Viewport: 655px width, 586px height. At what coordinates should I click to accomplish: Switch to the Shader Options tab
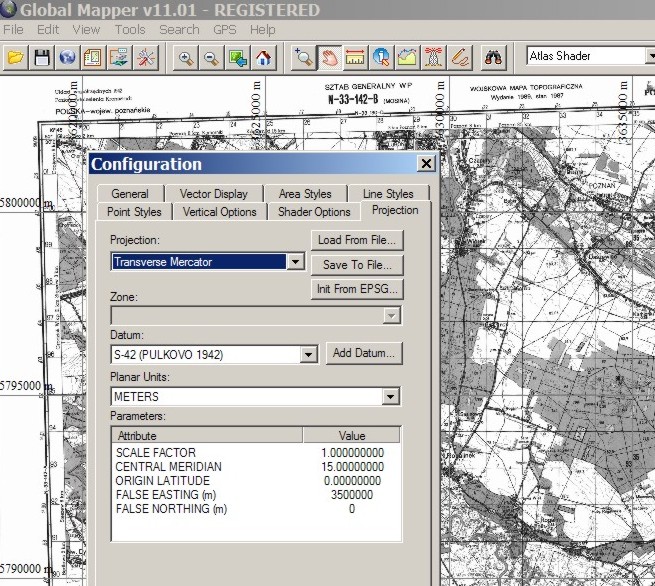click(314, 212)
